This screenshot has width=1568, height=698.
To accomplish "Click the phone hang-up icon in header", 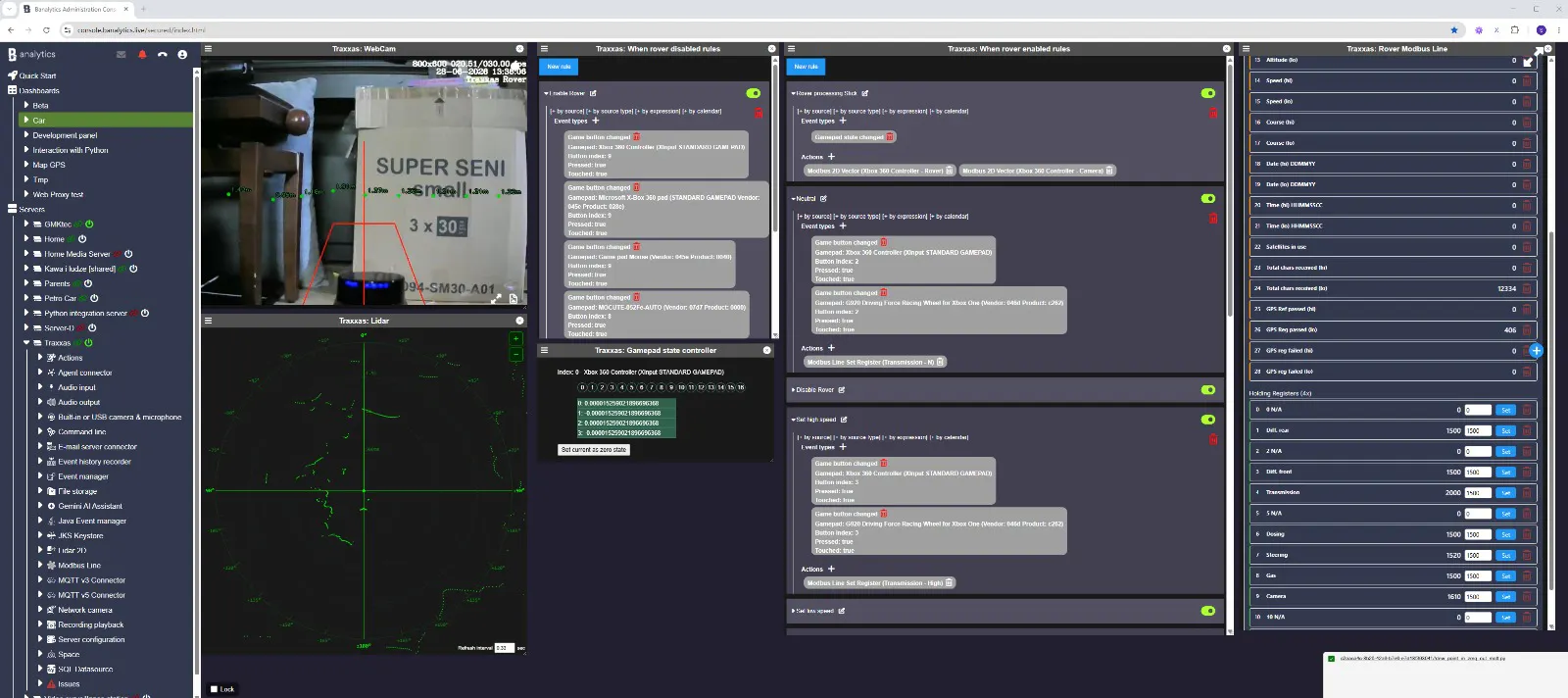I will 162,55.
